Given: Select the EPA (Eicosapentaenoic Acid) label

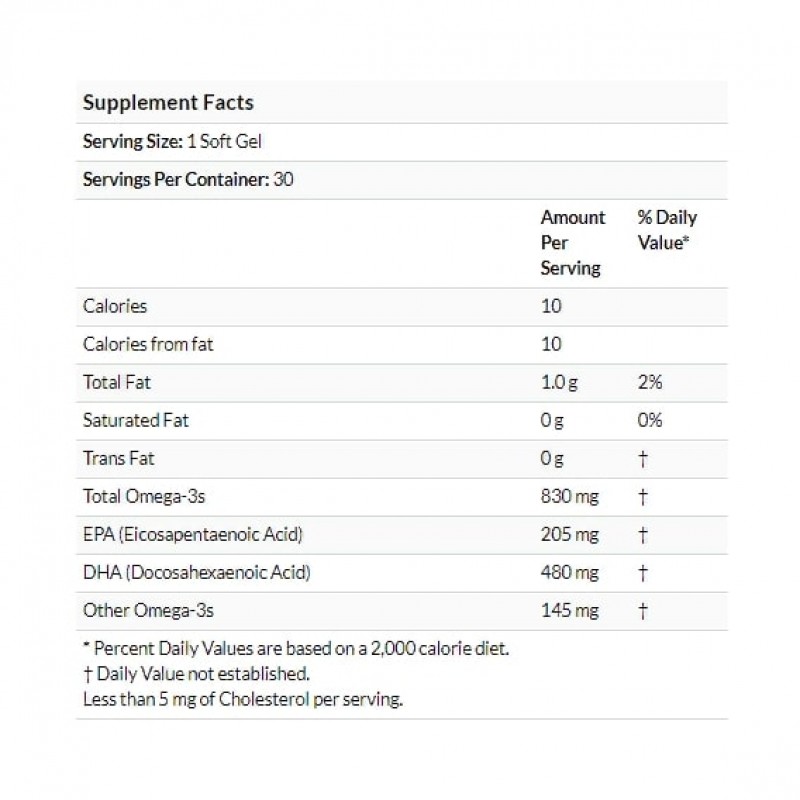Looking at the screenshot, I should click(x=192, y=534).
